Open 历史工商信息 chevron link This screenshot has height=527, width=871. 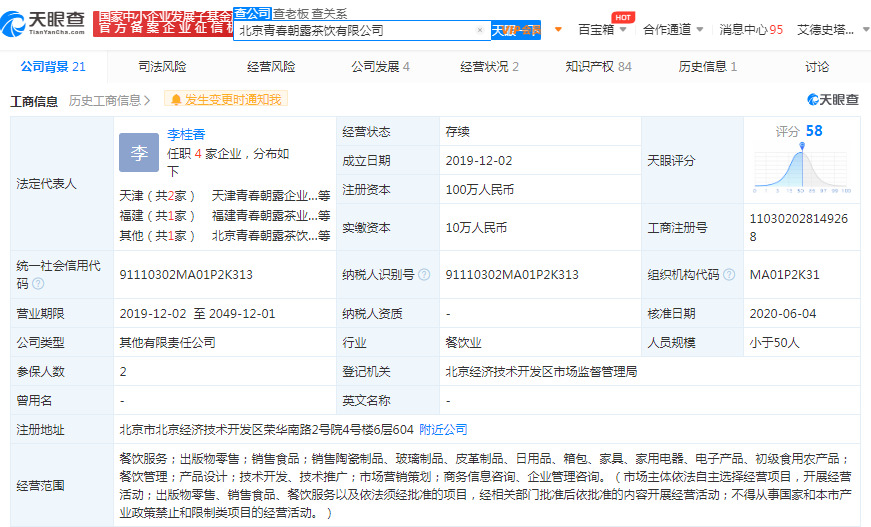click(x=109, y=101)
